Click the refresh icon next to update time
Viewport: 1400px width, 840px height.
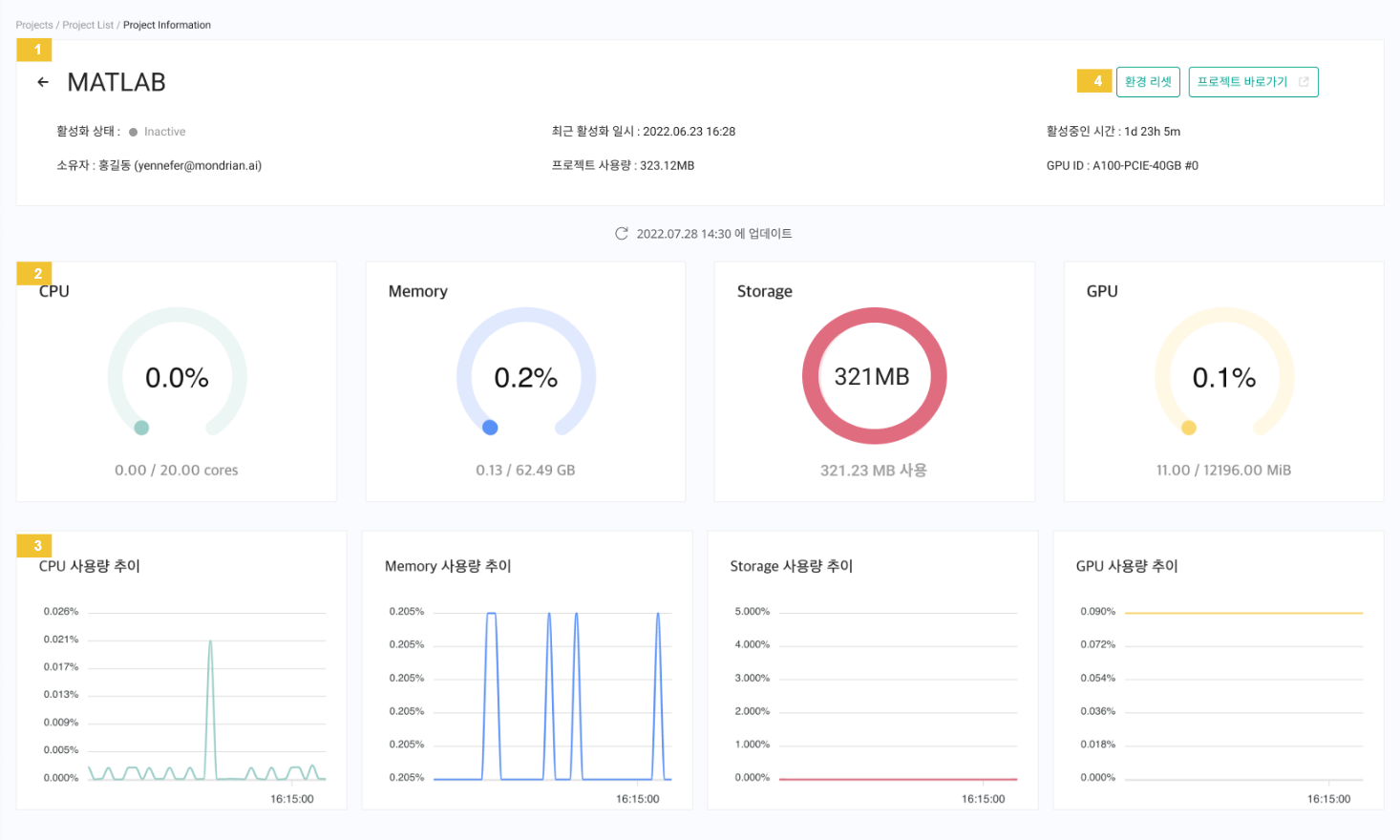pos(622,234)
